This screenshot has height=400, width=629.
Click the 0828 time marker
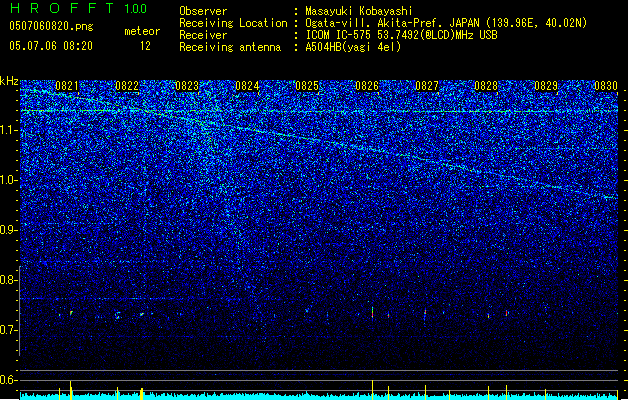(x=486, y=86)
